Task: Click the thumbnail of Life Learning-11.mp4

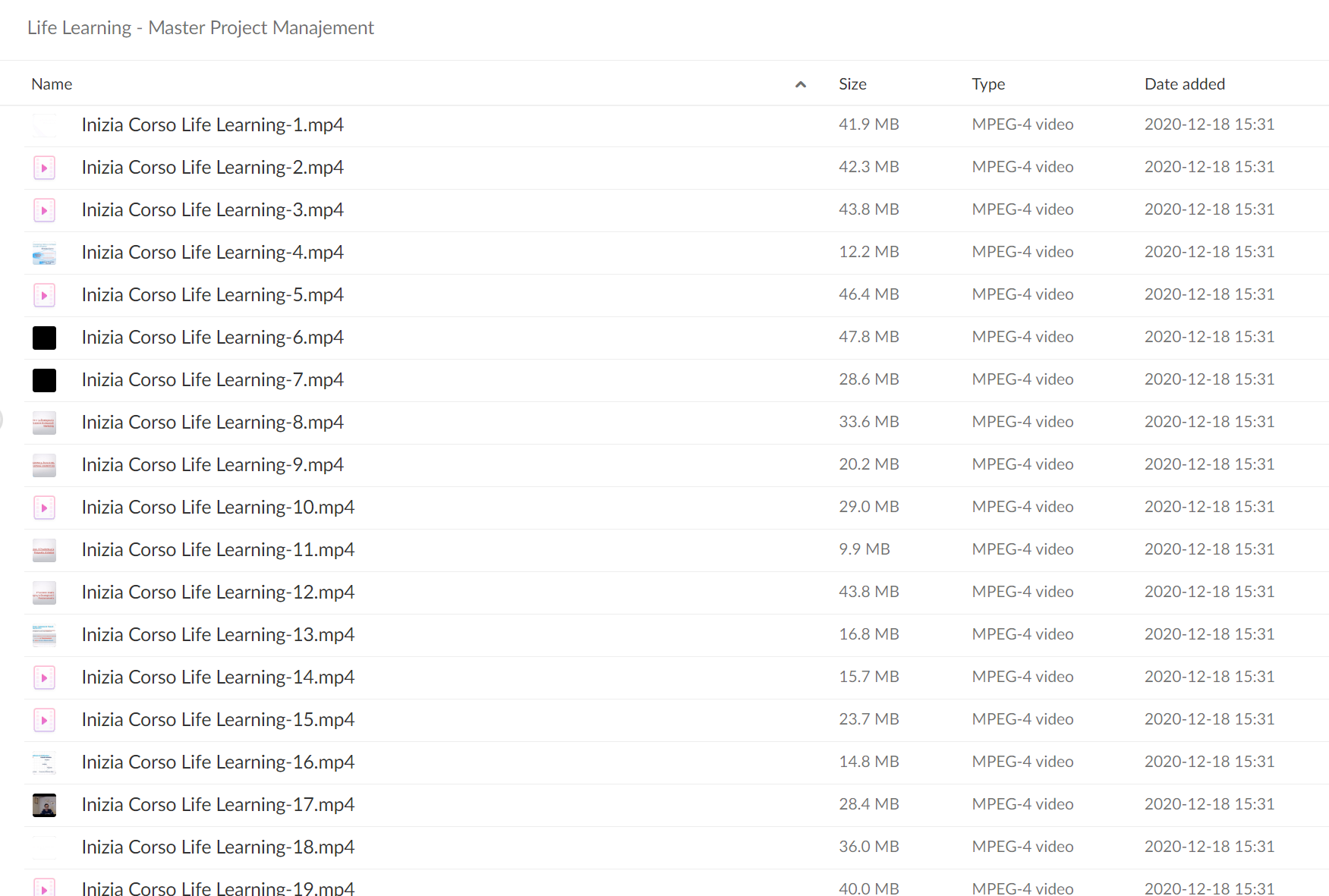Action: point(44,550)
